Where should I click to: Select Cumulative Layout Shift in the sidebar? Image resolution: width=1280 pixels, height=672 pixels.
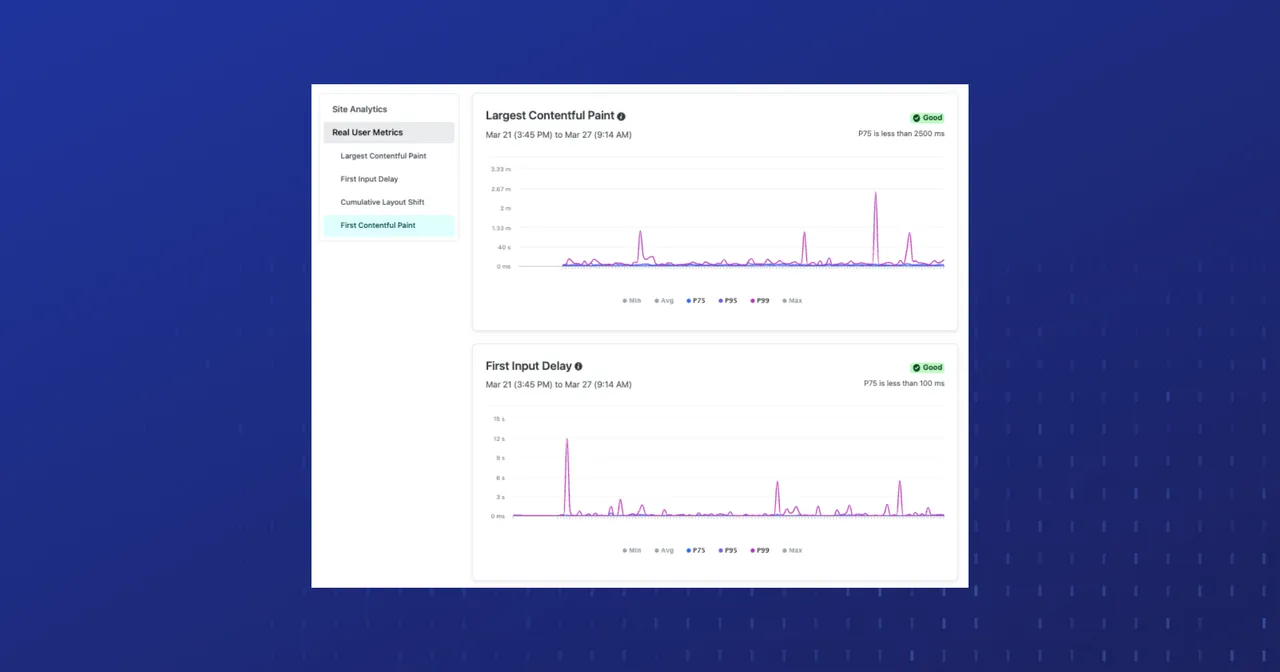(x=382, y=202)
